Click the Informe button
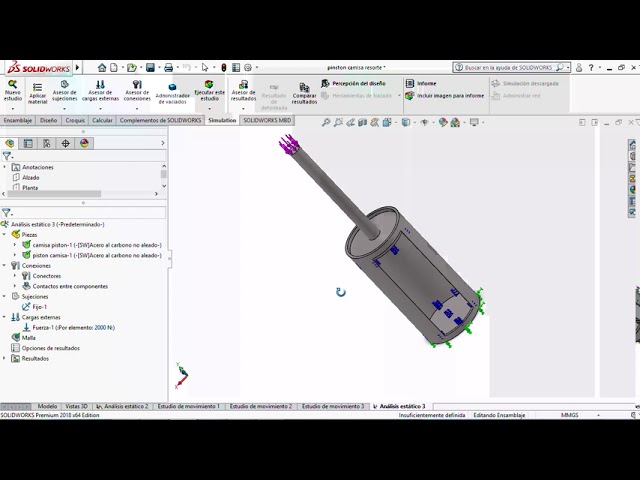Screen dimensions: 640x480 [421, 84]
